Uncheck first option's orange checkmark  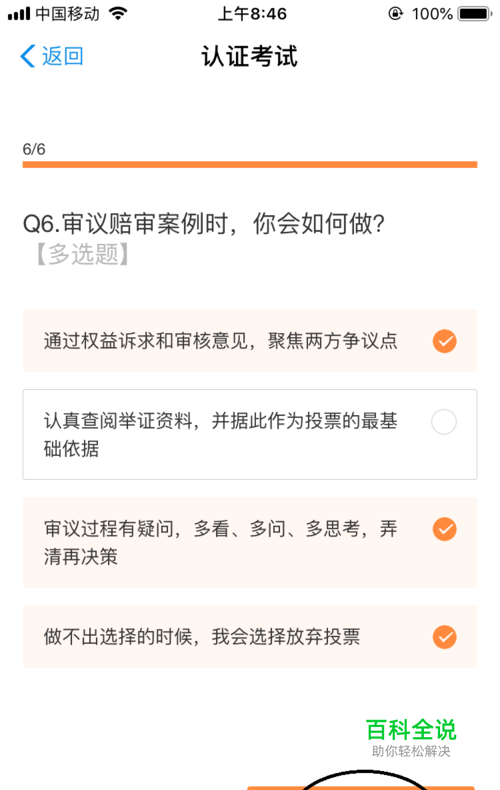pos(444,341)
